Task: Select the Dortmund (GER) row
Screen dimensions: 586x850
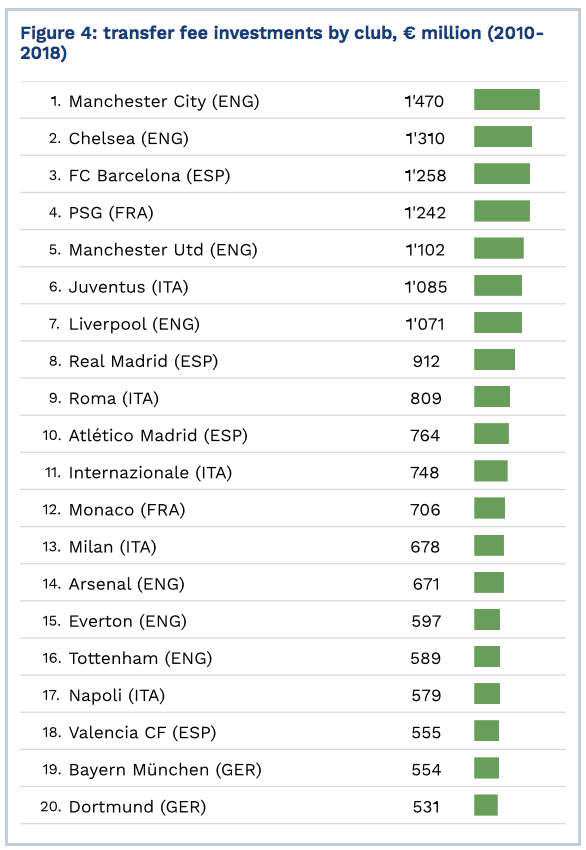Action: (x=293, y=806)
